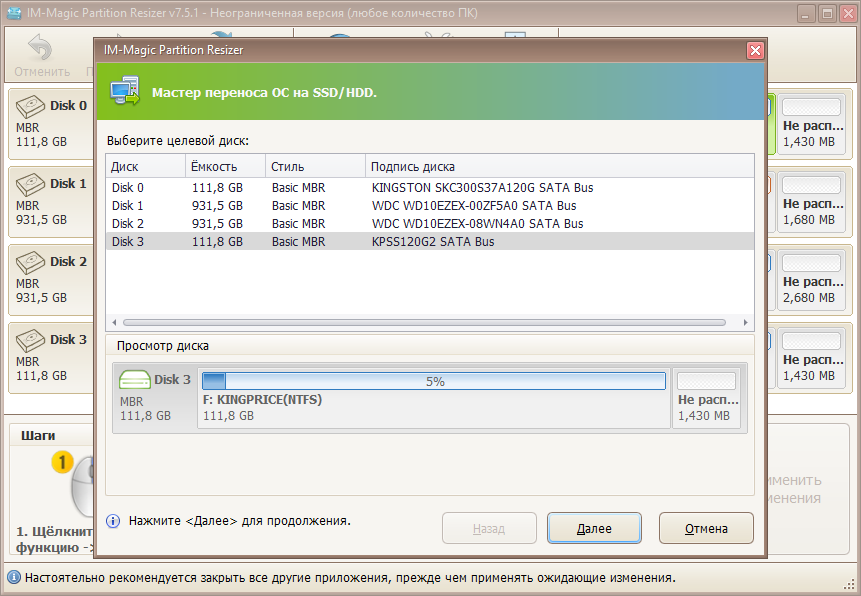Click the info icon beside Нажмите Далее hint
The image size is (861, 596).
(113, 521)
